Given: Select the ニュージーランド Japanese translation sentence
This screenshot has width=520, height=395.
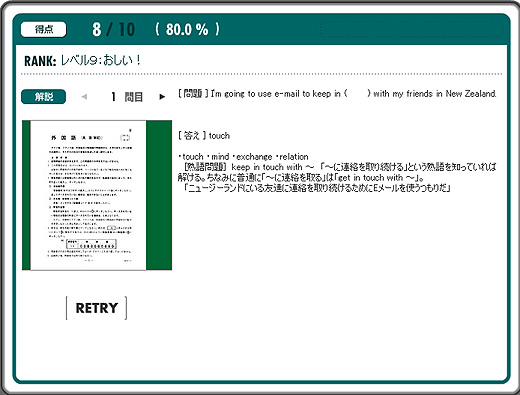Looking at the screenshot, I should click(x=317, y=188).
